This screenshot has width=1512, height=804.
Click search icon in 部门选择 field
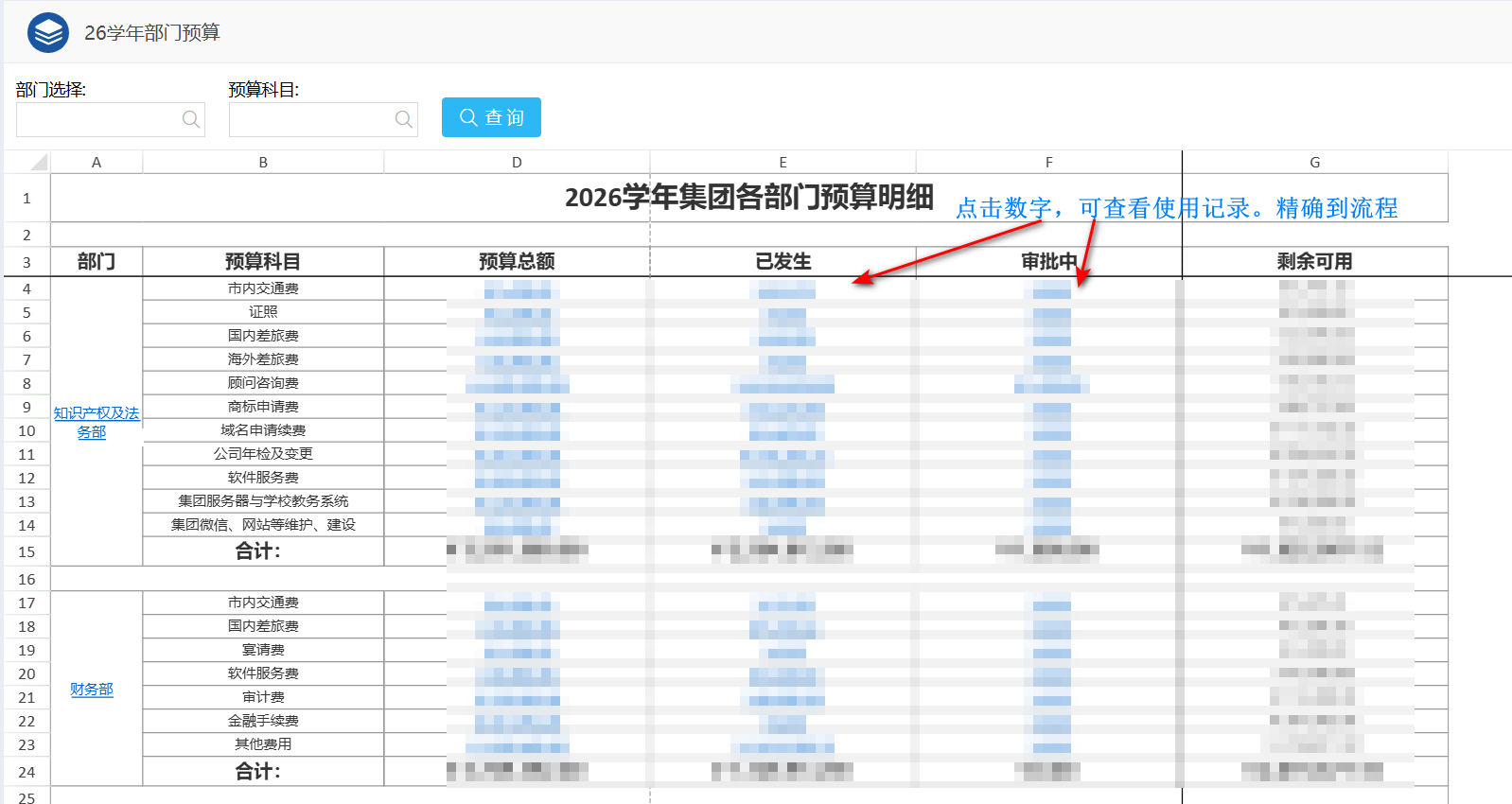point(190,119)
